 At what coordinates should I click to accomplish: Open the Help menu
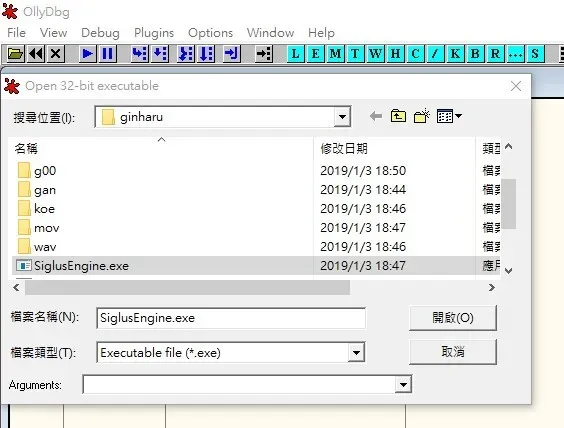pyautogui.click(x=321, y=33)
